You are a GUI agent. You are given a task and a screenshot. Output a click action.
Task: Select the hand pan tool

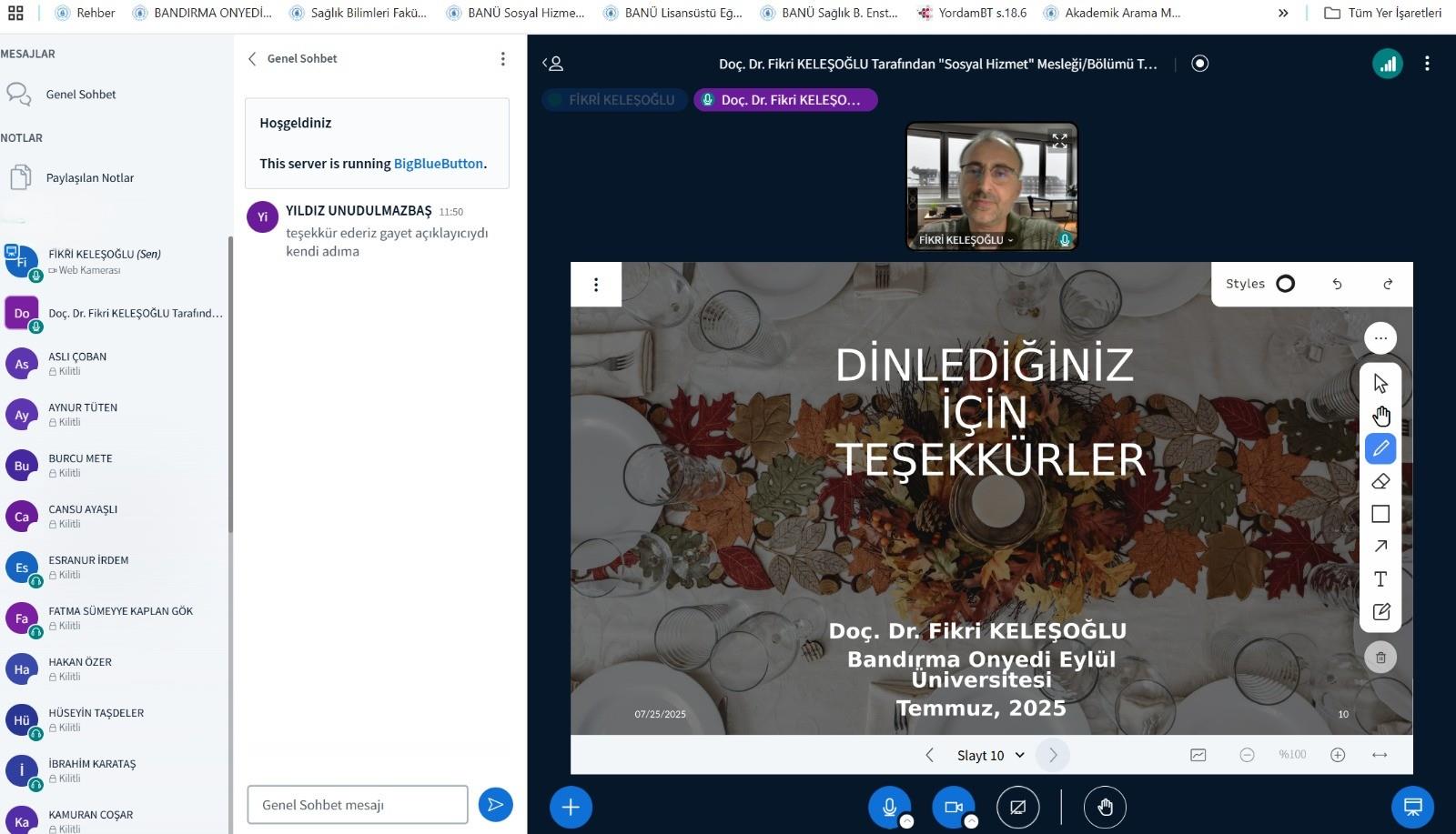point(1380,417)
